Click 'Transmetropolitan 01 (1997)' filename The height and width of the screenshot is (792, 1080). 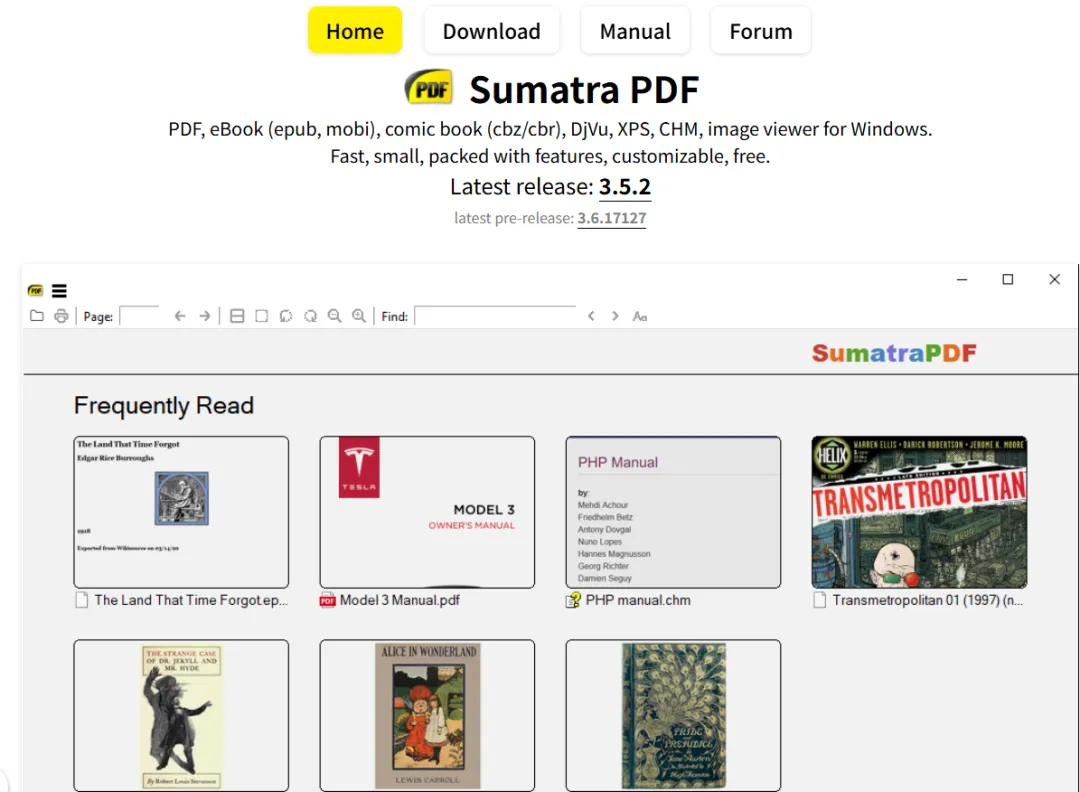coord(928,600)
